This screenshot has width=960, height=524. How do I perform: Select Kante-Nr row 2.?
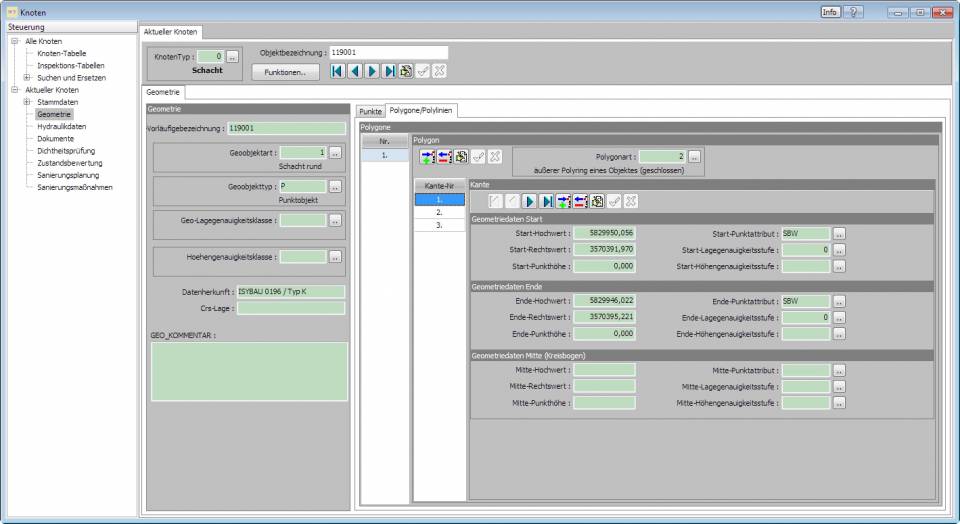coord(440,212)
